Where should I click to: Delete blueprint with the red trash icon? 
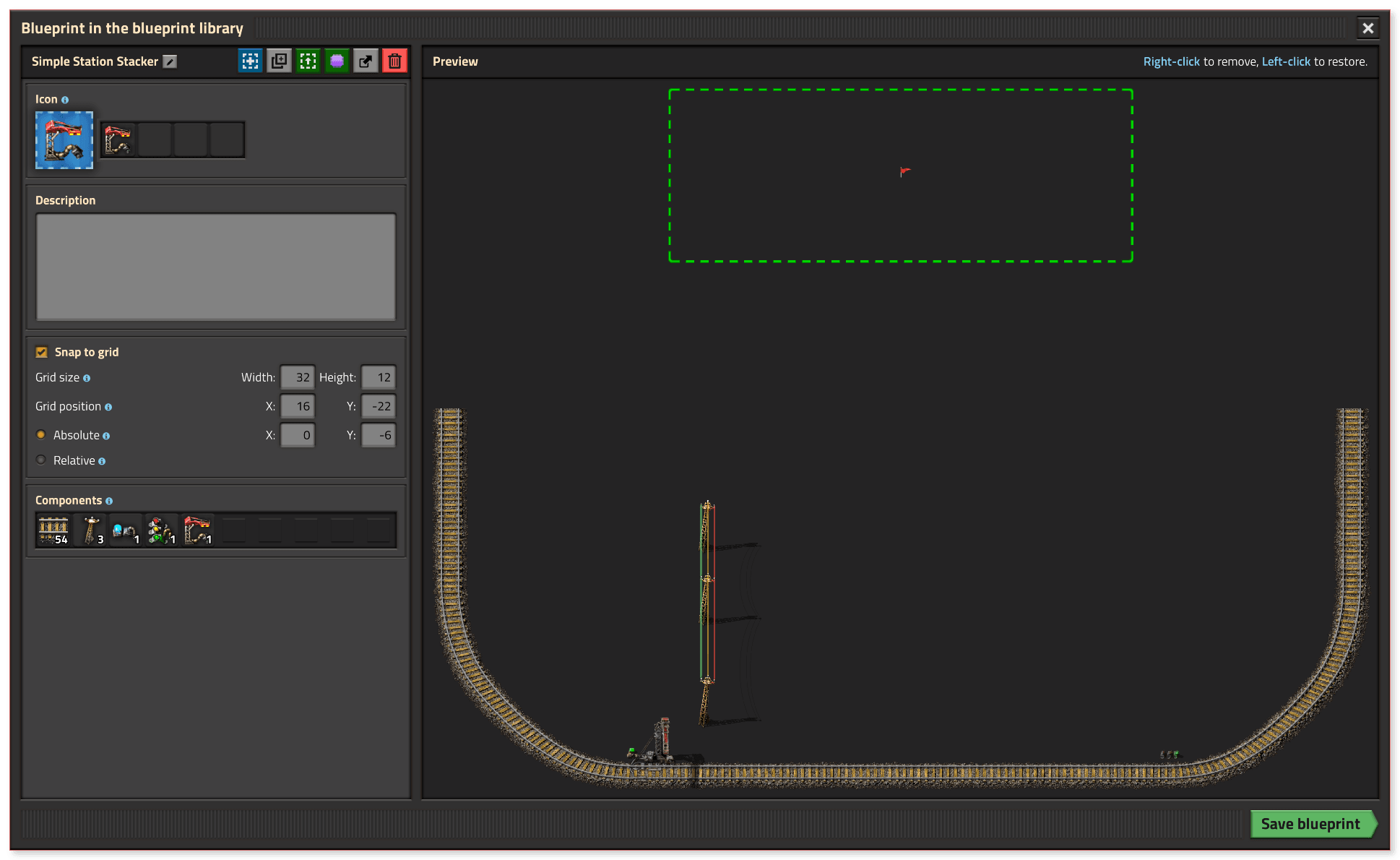[394, 61]
